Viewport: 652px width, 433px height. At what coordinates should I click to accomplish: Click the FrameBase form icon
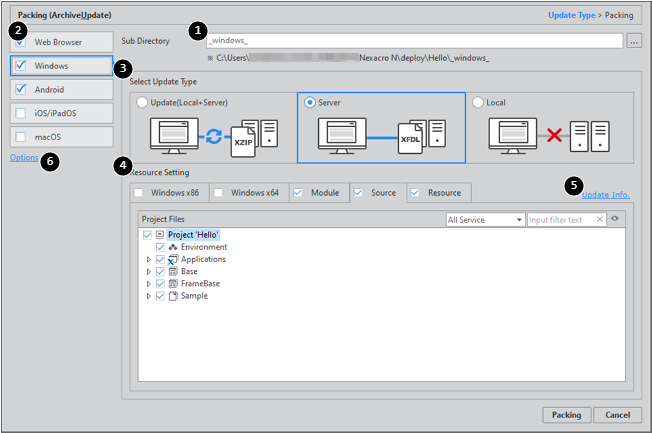click(x=173, y=284)
